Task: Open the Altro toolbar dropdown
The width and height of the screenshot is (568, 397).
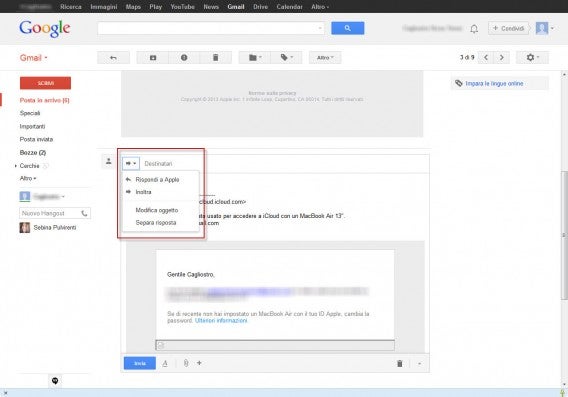Action: pyautogui.click(x=325, y=58)
